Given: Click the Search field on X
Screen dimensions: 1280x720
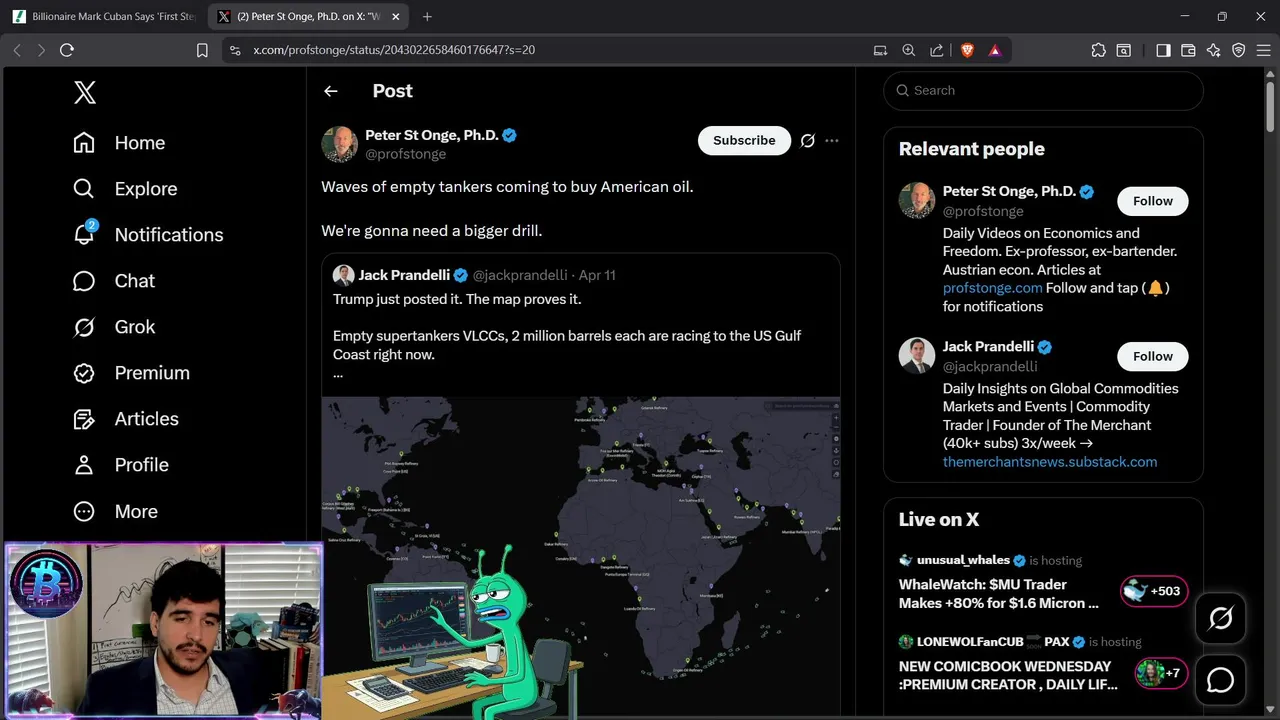Looking at the screenshot, I should (x=1043, y=90).
